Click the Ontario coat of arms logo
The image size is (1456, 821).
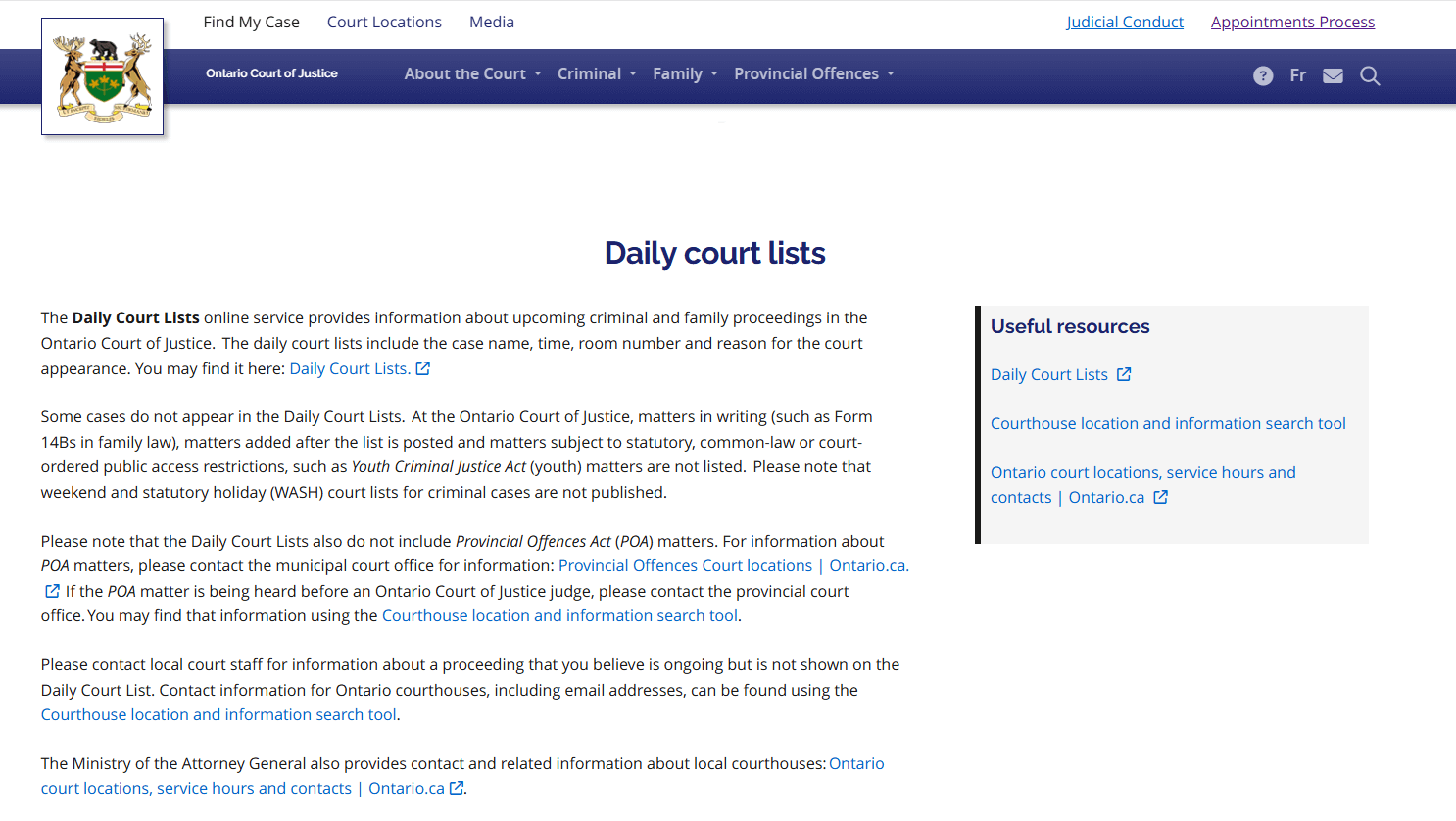(102, 76)
